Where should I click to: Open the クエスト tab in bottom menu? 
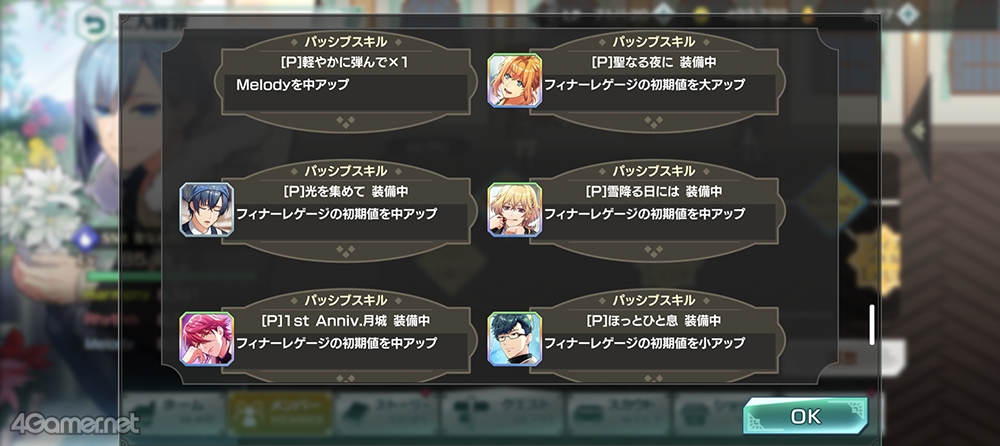(x=503, y=413)
